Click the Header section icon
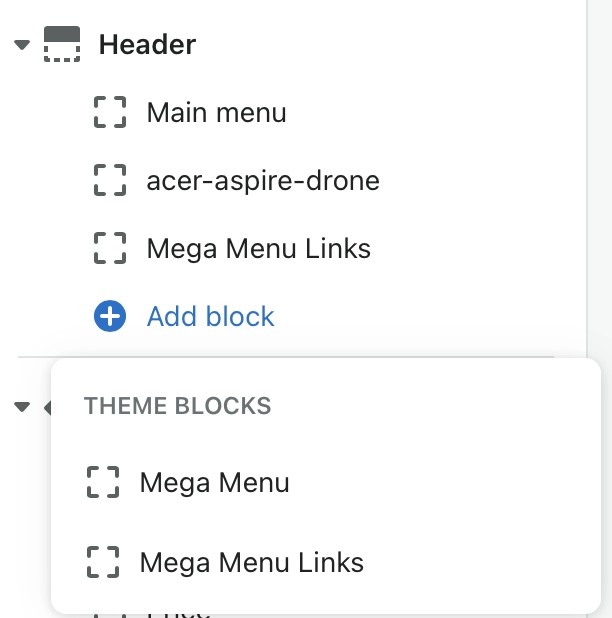Image resolution: width=612 pixels, height=618 pixels. coord(62,45)
